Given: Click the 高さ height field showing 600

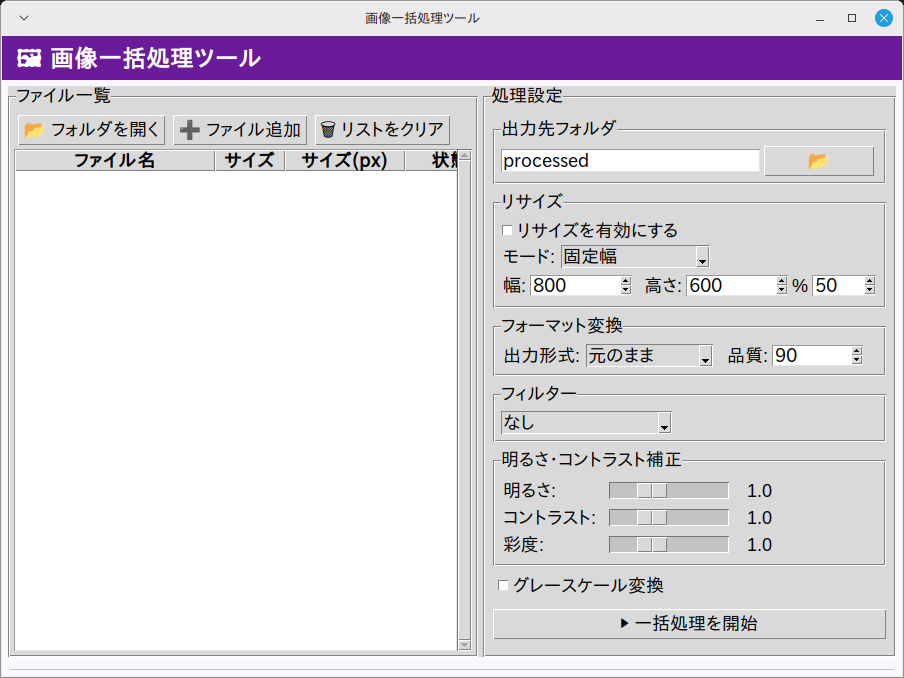Looking at the screenshot, I should [731, 285].
